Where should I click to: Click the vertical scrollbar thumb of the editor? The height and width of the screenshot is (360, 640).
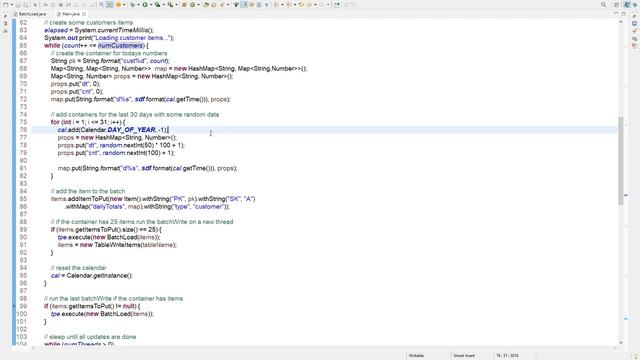(x=621, y=160)
